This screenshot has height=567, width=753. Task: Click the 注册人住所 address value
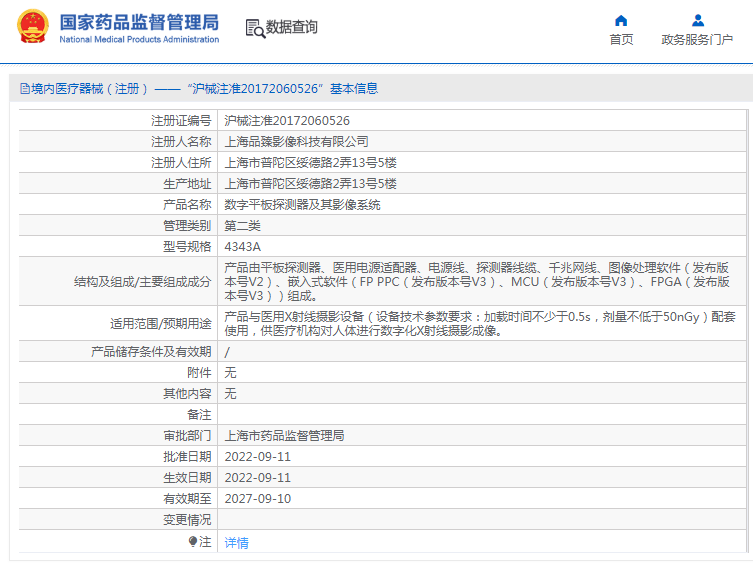(x=310, y=163)
